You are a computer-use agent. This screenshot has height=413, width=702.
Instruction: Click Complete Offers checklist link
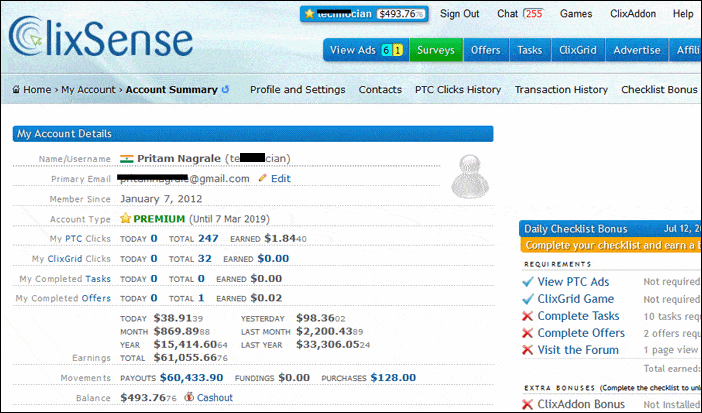tap(581, 333)
